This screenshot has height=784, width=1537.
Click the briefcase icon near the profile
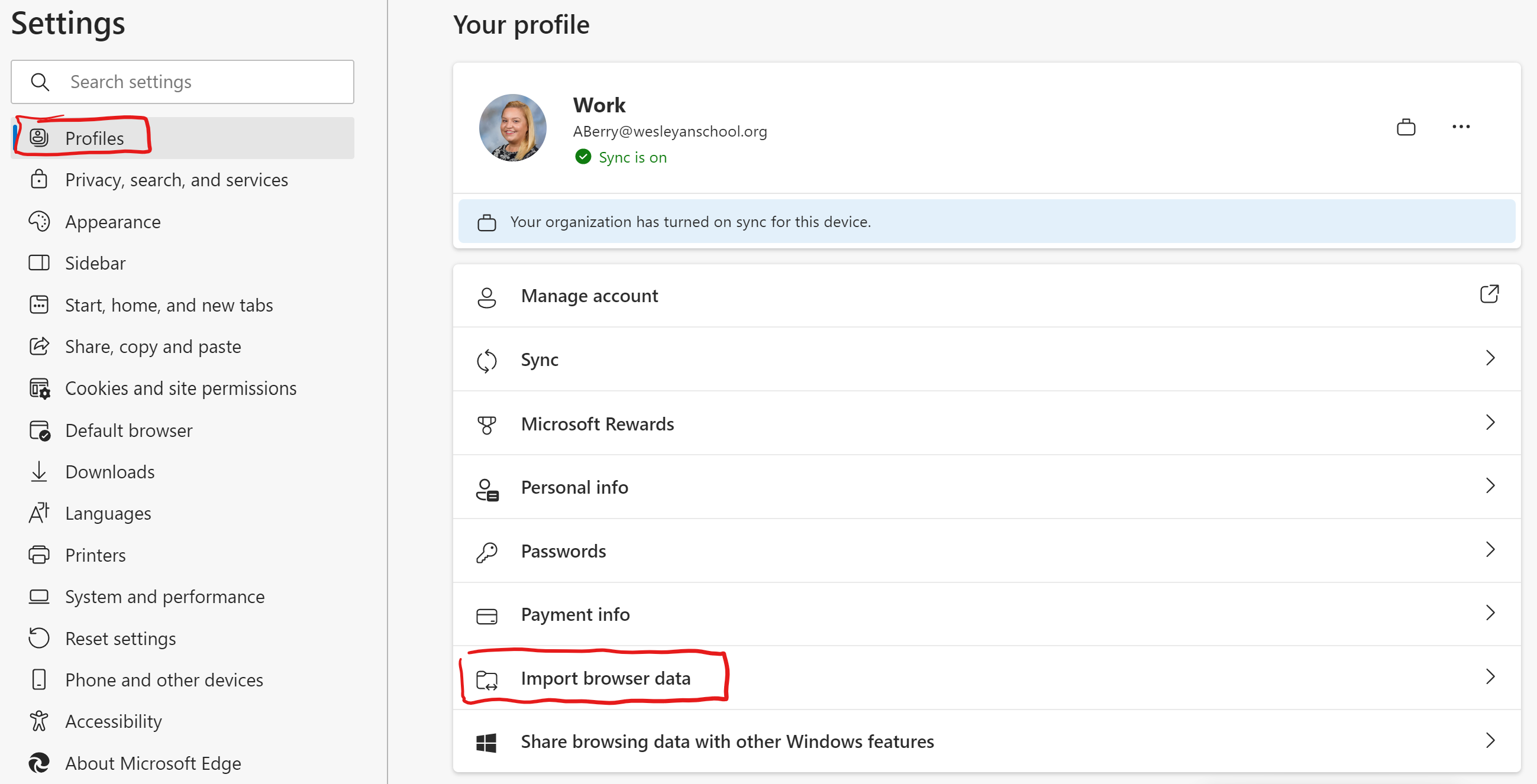pyautogui.click(x=1406, y=127)
